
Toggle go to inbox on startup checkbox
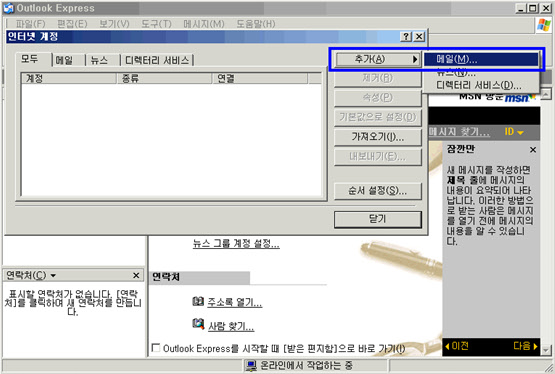156,347
